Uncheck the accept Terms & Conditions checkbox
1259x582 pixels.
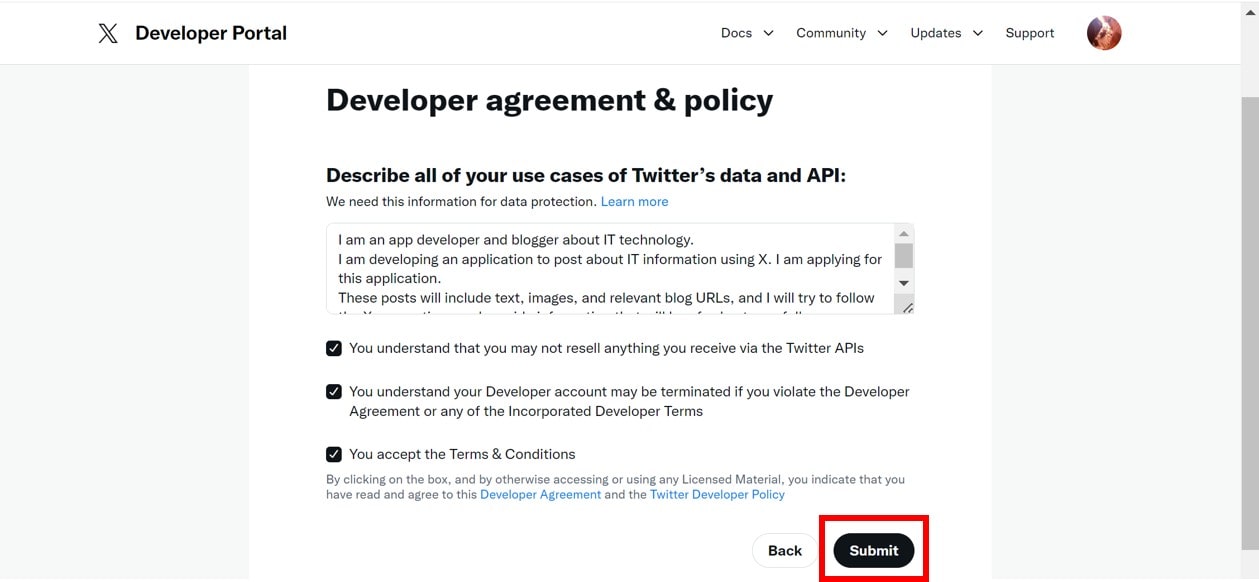(x=334, y=454)
